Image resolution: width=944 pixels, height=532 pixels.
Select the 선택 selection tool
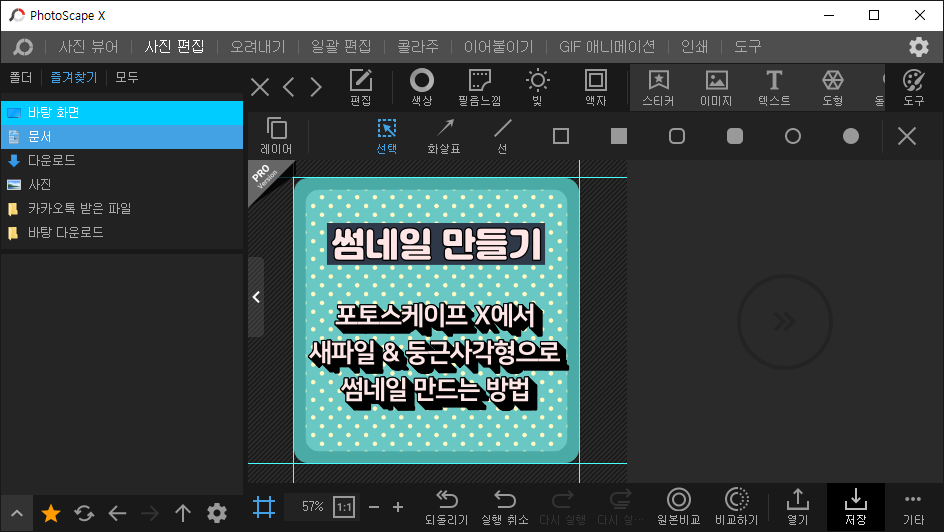pos(387,136)
